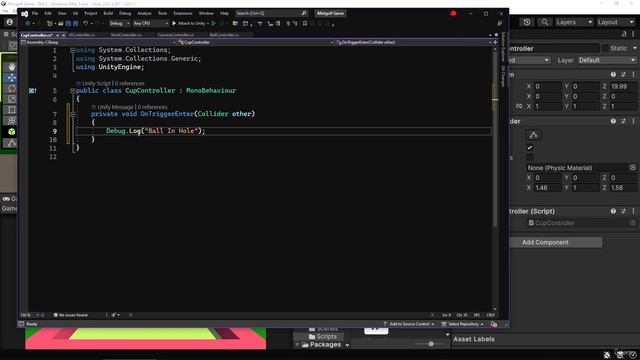Select the Unity Transform tool
The height and width of the screenshot is (360, 640).
click(11, 120)
